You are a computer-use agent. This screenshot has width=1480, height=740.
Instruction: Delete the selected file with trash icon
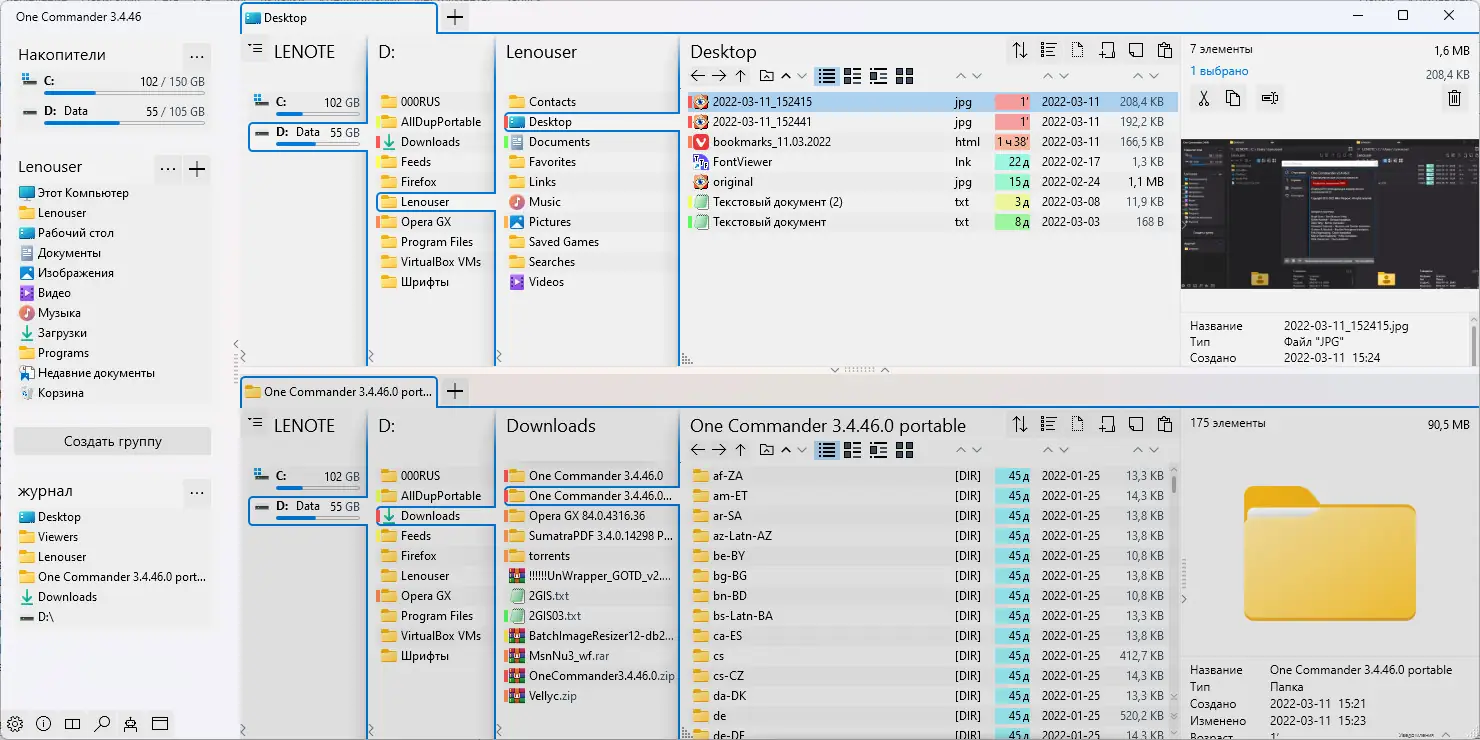(1455, 98)
